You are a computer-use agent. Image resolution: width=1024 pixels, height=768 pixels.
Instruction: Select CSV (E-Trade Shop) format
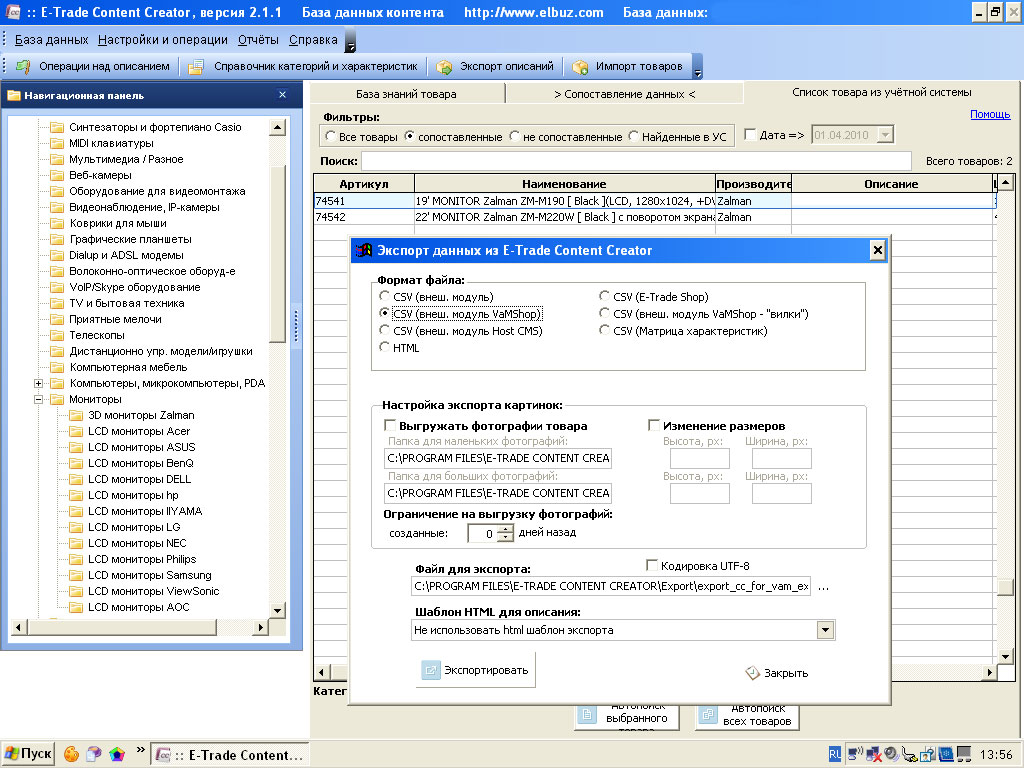pos(605,296)
